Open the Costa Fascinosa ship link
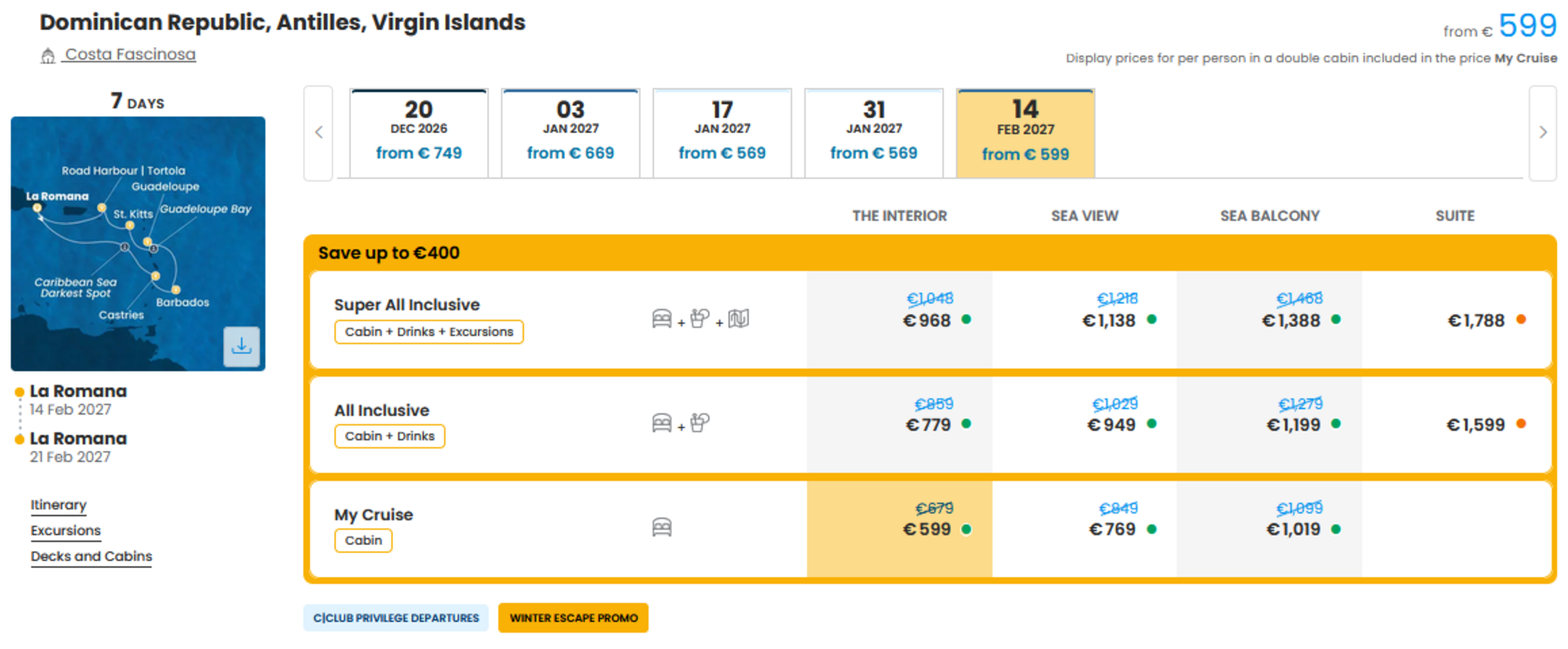The height and width of the screenshot is (649, 1568). coord(130,54)
